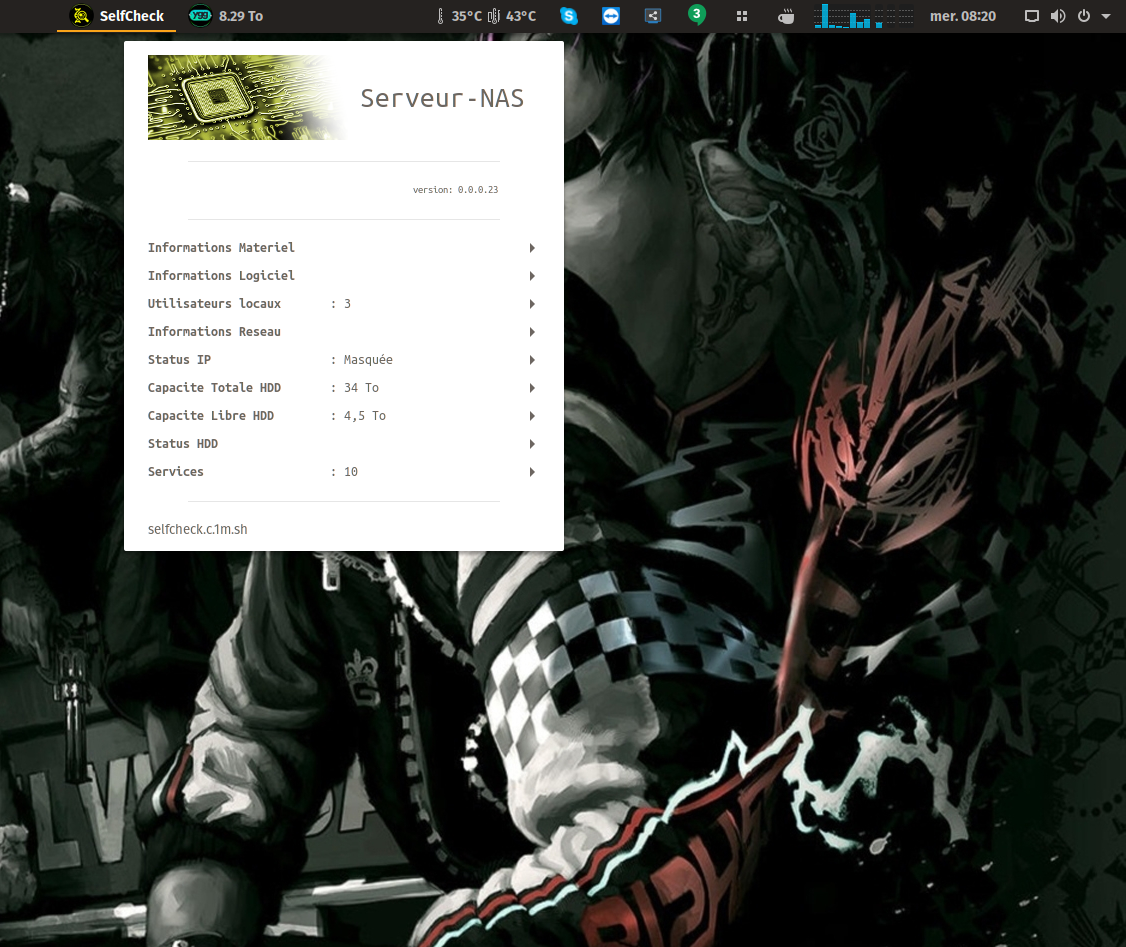Screen dimensions: 1126x947
Task: Open the disk space indicator showing 8.29 To
Action: click(x=225, y=16)
